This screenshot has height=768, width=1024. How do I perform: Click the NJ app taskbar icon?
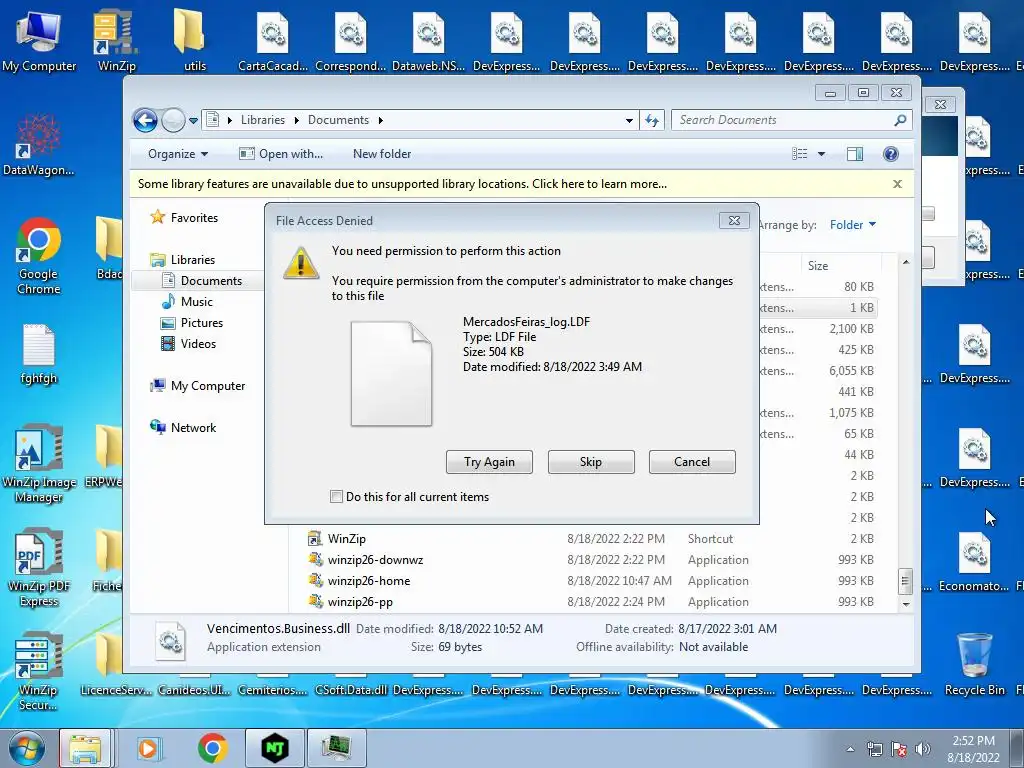coord(275,748)
